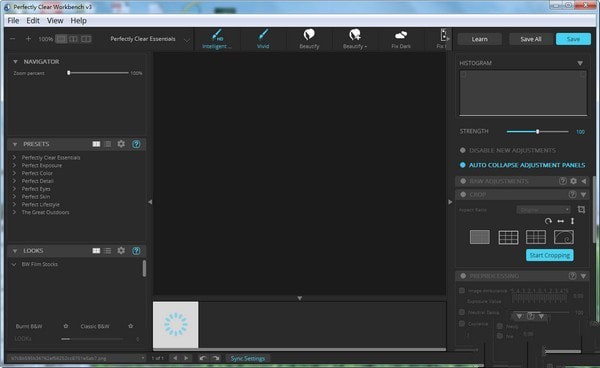The height and width of the screenshot is (368, 600).
Task: Expand Perfectly Clear Essentials preset group
Action: pyautogui.click(x=14, y=157)
